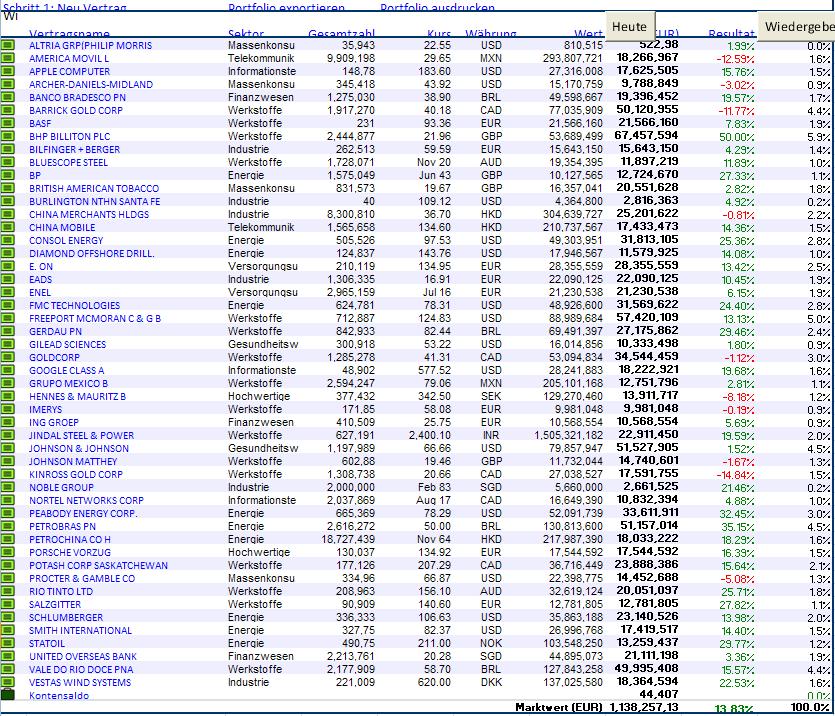This screenshot has height=716, width=835.
Task: Sort by Resultat column header
Action: tap(732, 34)
